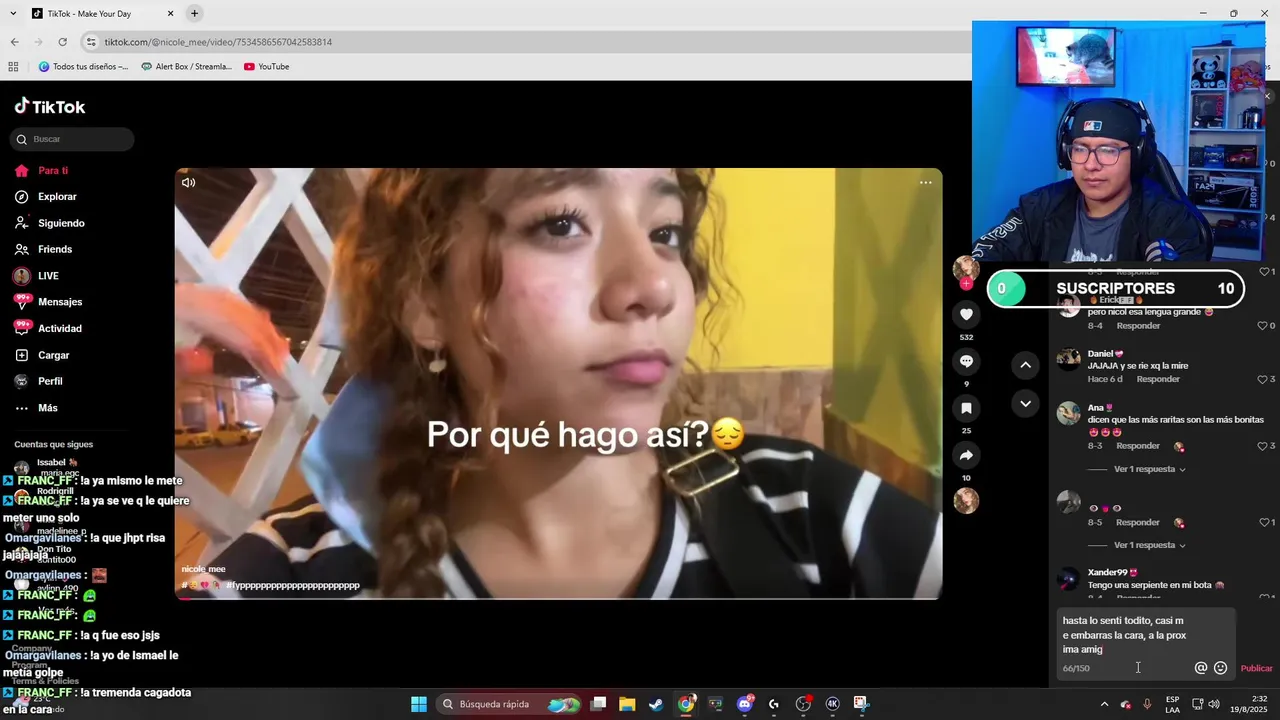1280x720 pixels.
Task: Click the Buscar search field
Action: (72, 139)
